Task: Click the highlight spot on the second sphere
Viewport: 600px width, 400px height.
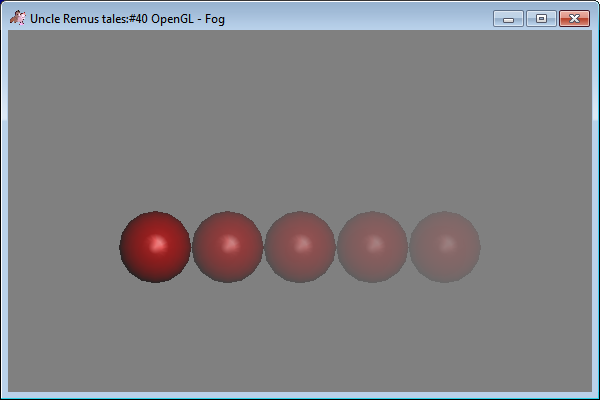Action: (230, 243)
